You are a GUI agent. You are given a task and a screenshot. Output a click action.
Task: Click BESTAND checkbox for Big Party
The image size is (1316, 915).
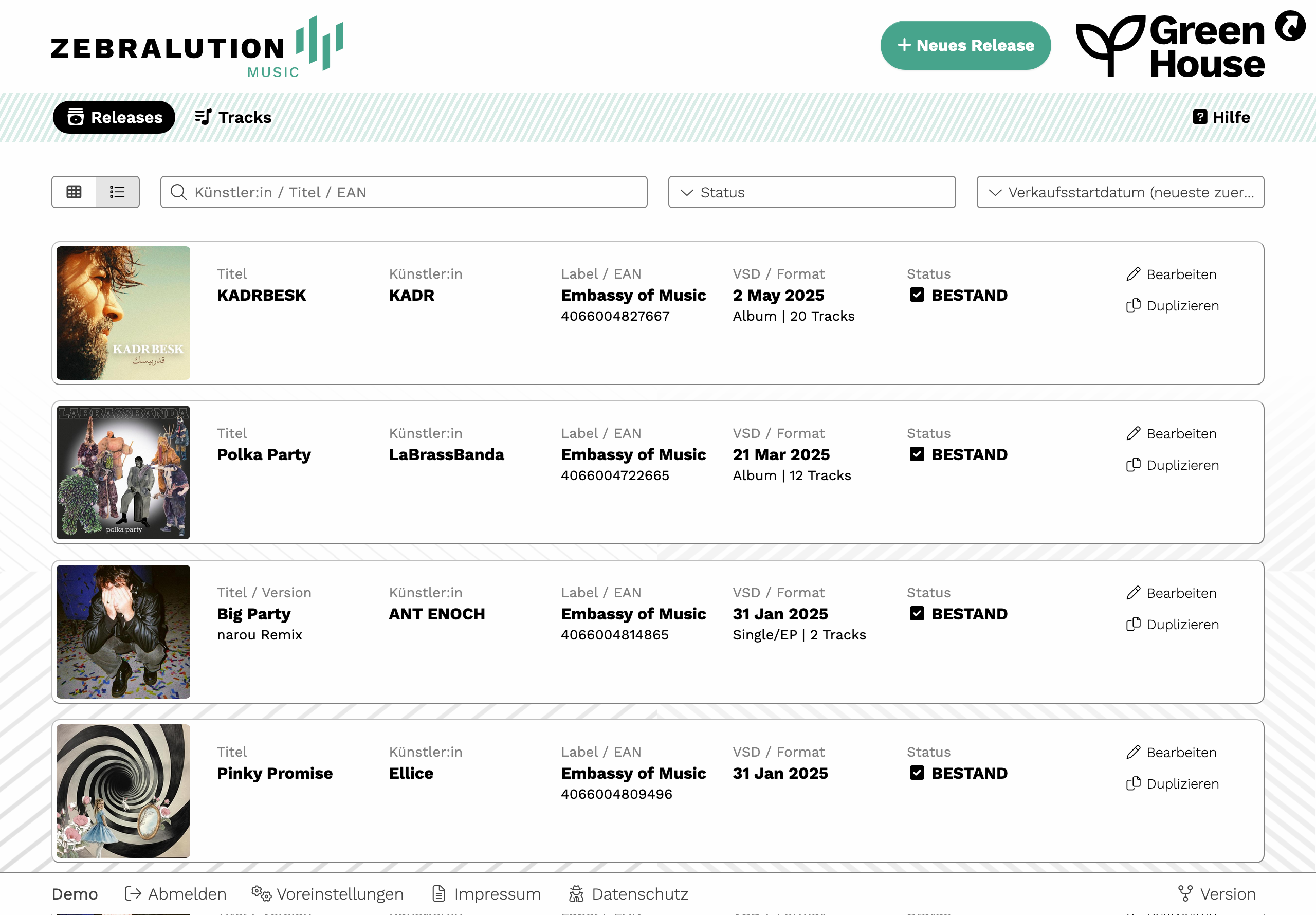pos(917,613)
